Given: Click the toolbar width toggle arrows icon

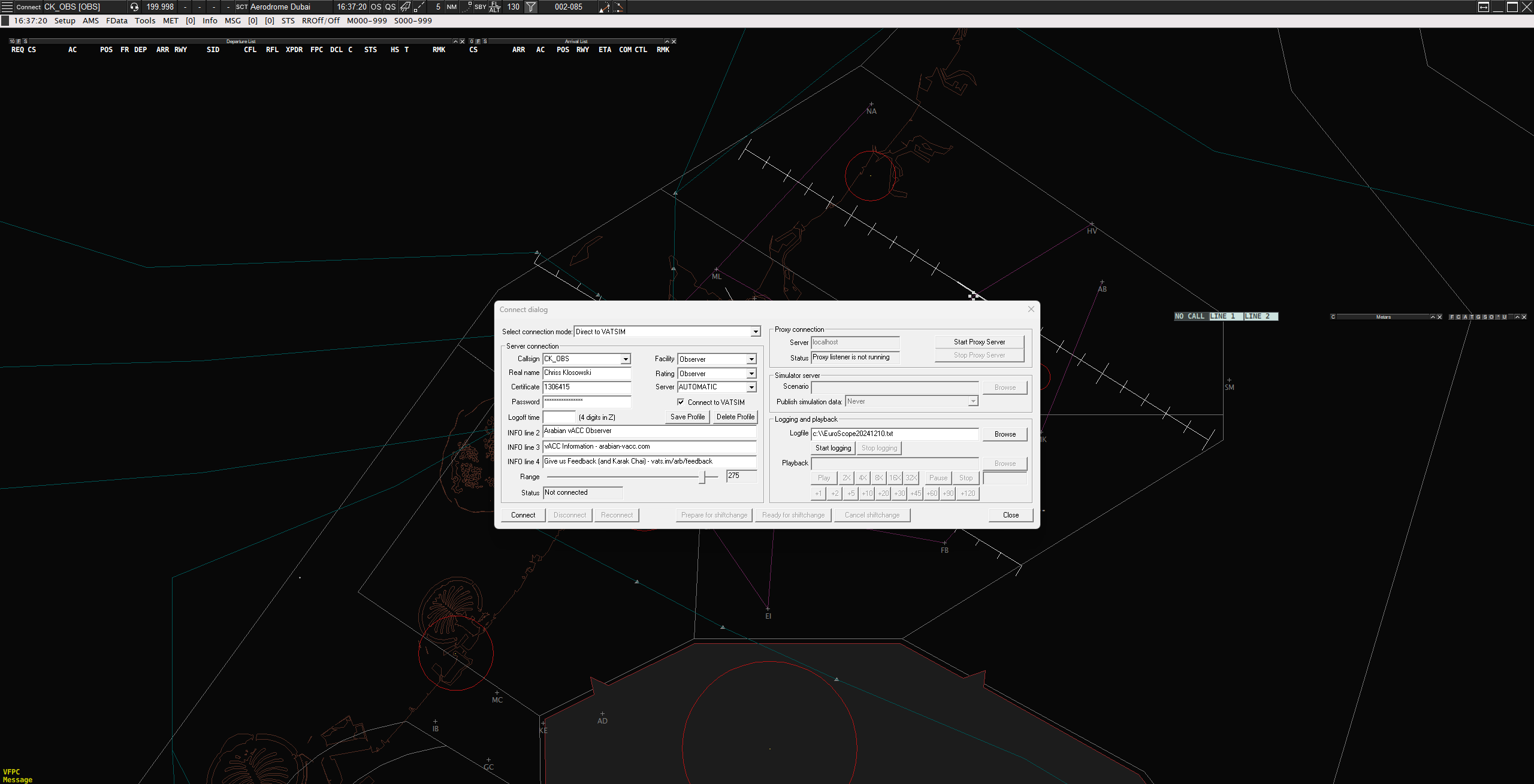Looking at the screenshot, I should point(1484,7).
